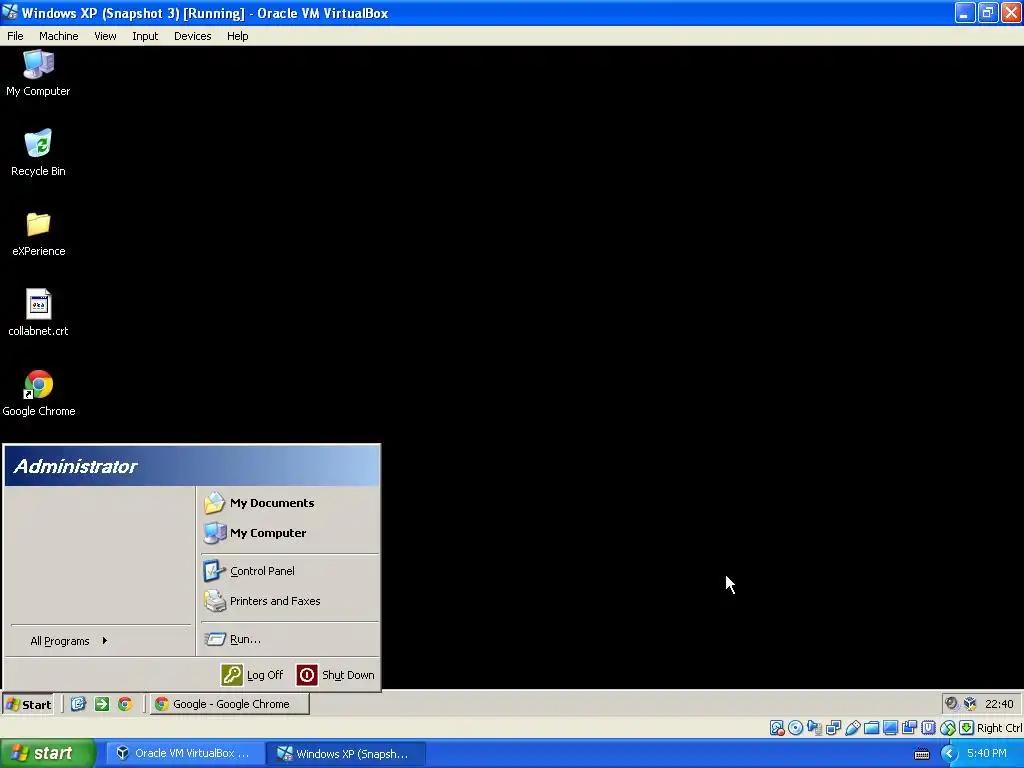The height and width of the screenshot is (768, 1024).
Task: Switch to Windows XP (Snapsh... taskbar item
Action: coord(345,754)
